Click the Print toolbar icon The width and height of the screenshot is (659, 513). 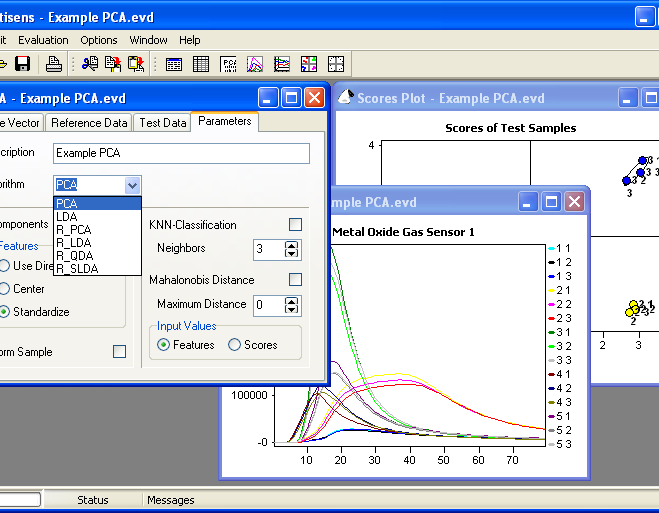click(54, 64)
